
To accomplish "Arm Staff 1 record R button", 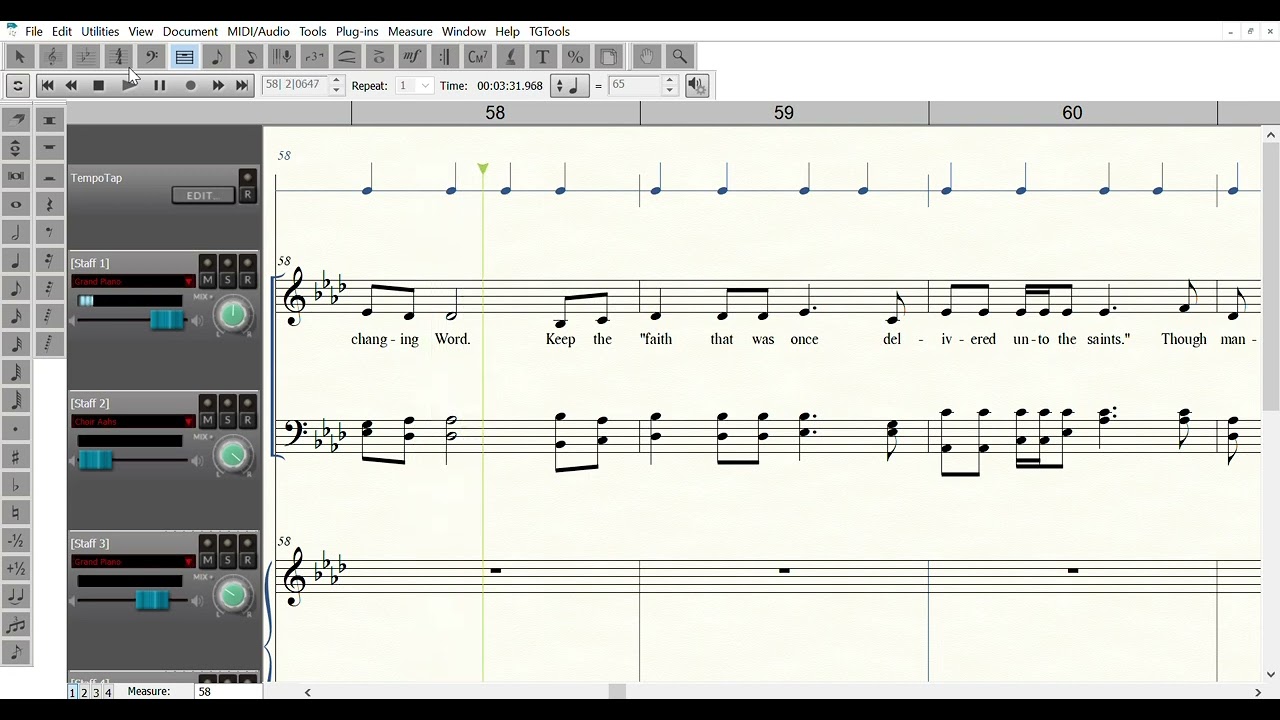I will click(x=247, y=281).
